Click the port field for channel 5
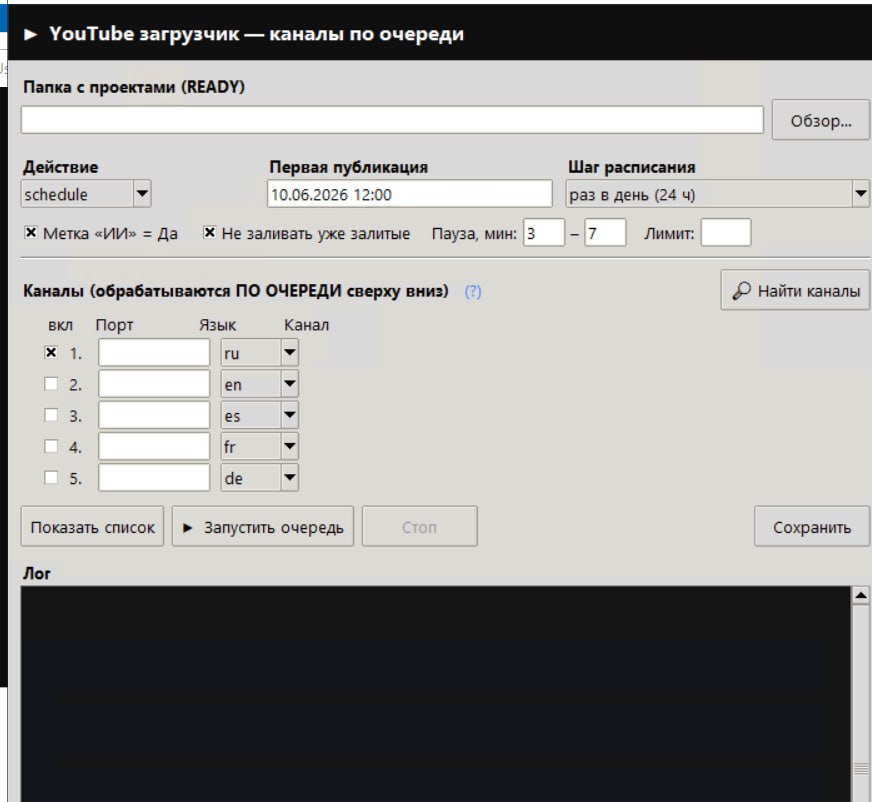The image size is (872, 802). pos(154,477)
